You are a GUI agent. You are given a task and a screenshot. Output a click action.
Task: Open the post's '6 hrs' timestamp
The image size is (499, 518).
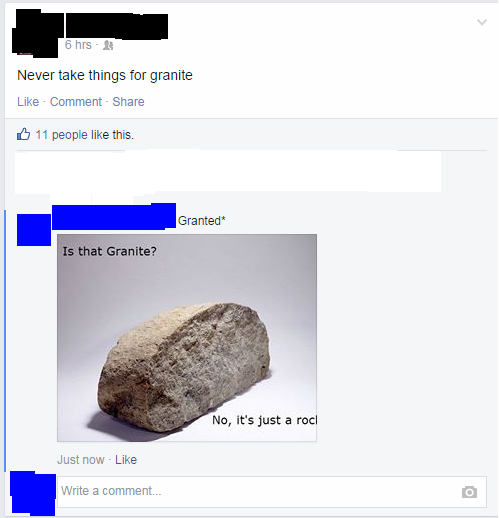tap(78, 45)
